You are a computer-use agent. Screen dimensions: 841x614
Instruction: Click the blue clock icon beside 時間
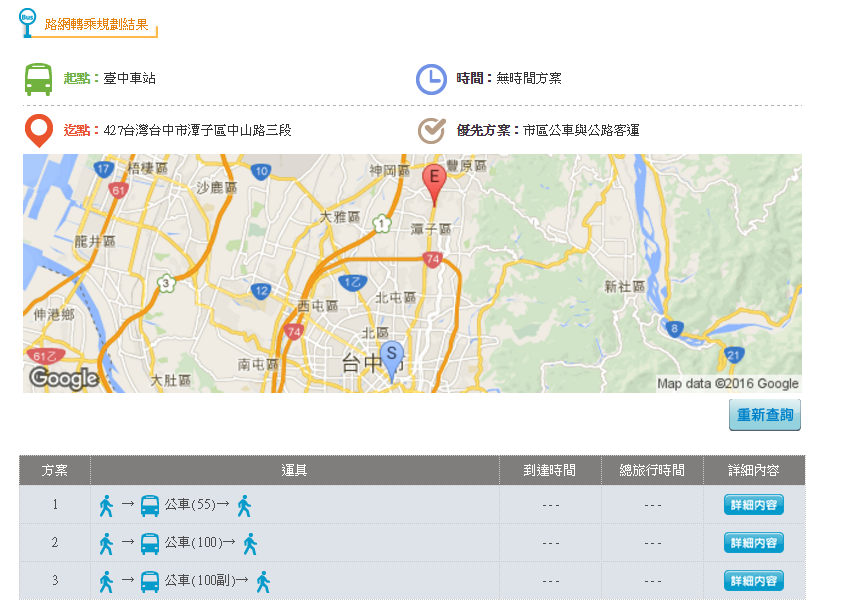point(431,77)
